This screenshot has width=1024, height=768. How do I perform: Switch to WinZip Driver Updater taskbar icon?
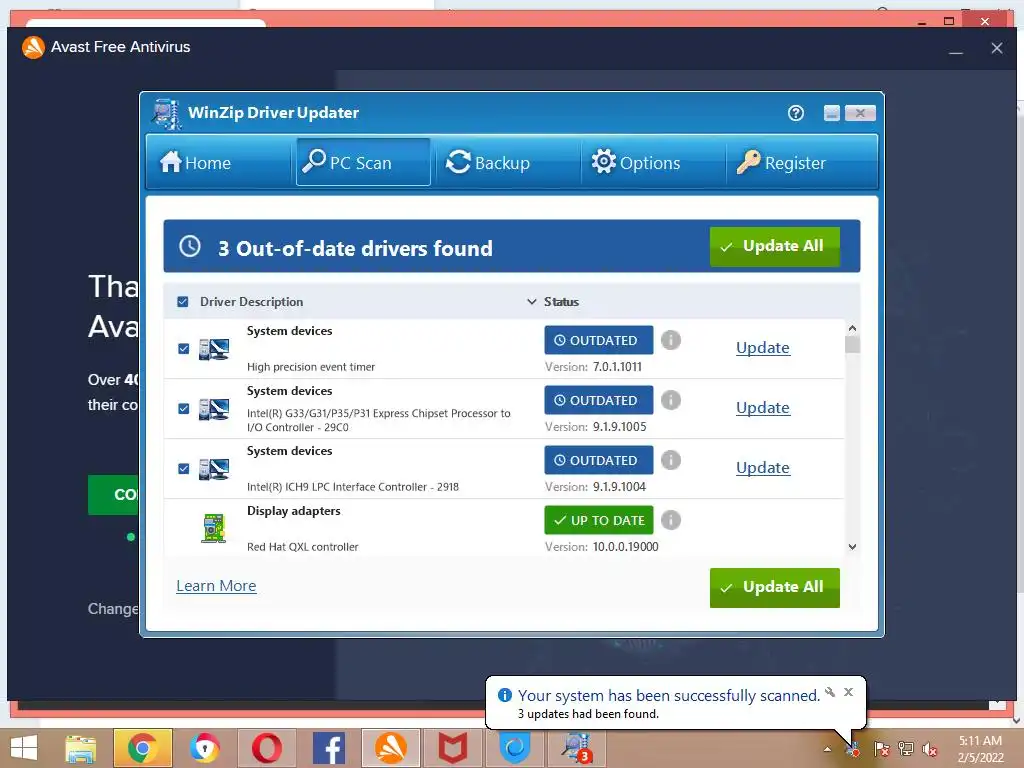(577, 748)
